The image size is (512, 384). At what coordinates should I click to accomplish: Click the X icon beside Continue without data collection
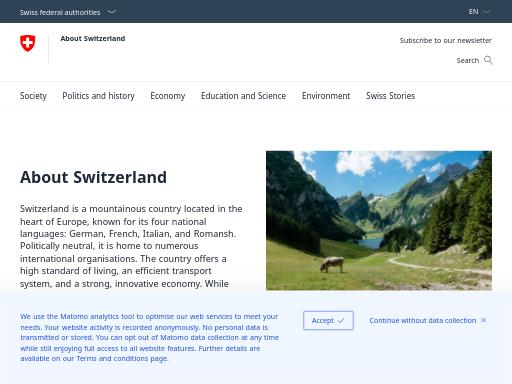click(x=483, y=320)
